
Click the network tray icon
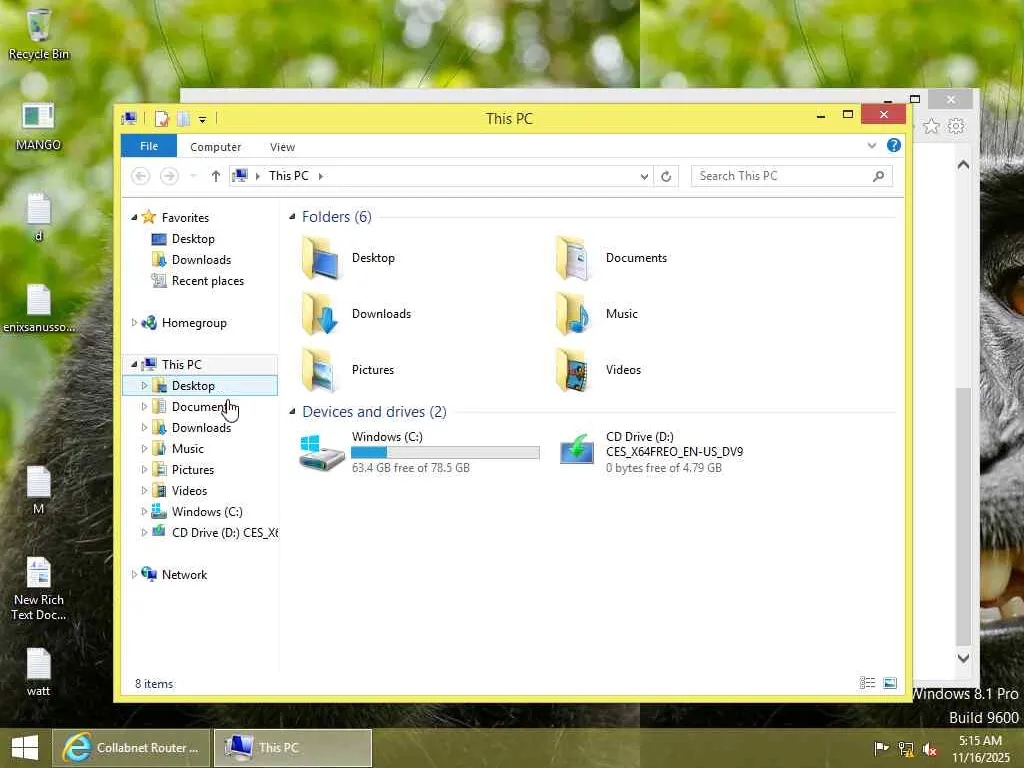coord(906,749)
